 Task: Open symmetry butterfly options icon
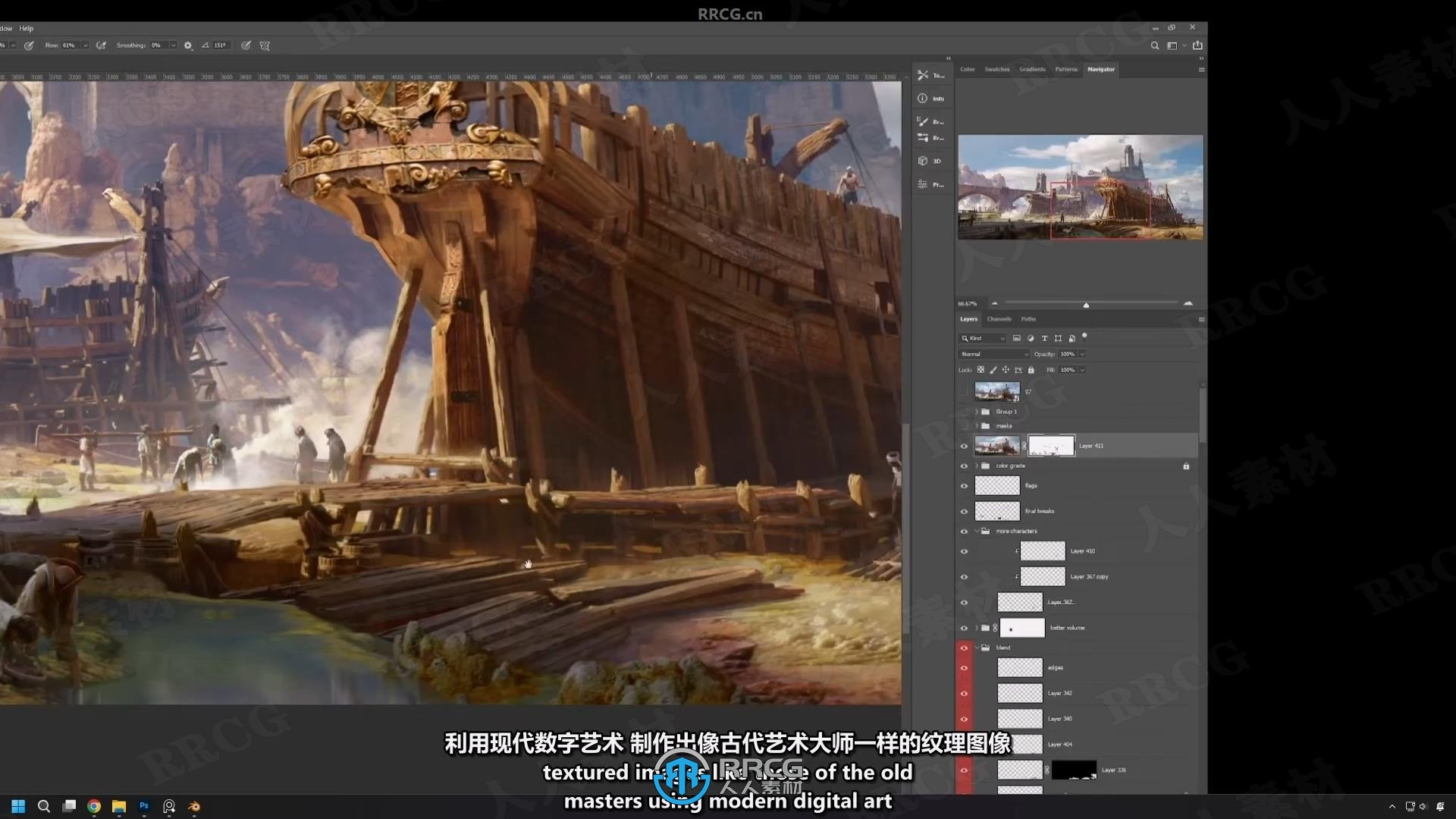(265, 45)
